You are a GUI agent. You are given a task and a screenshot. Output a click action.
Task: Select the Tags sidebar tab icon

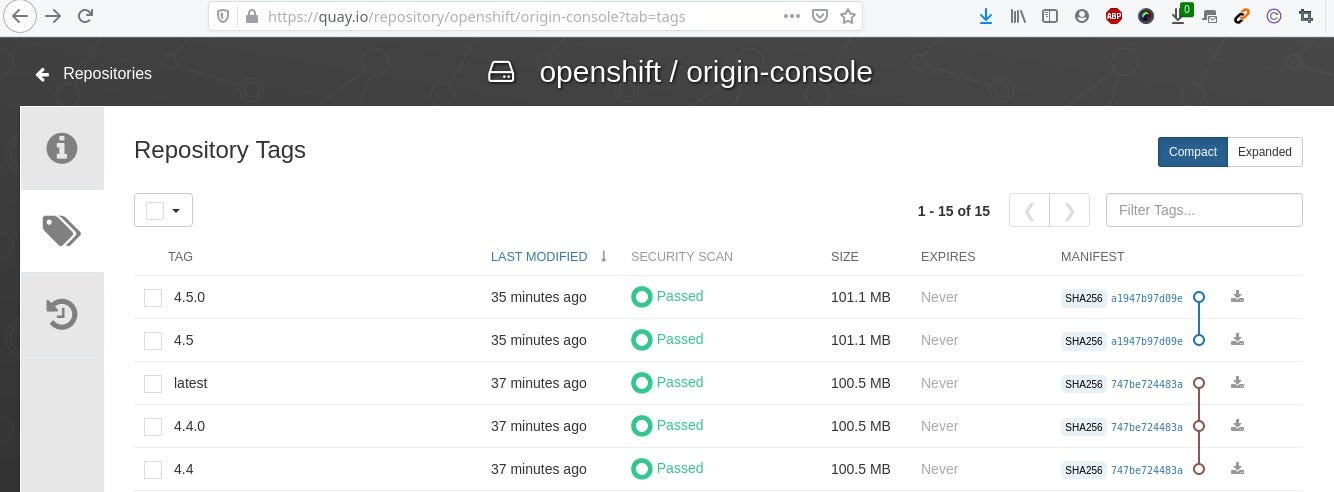[62, 231]
